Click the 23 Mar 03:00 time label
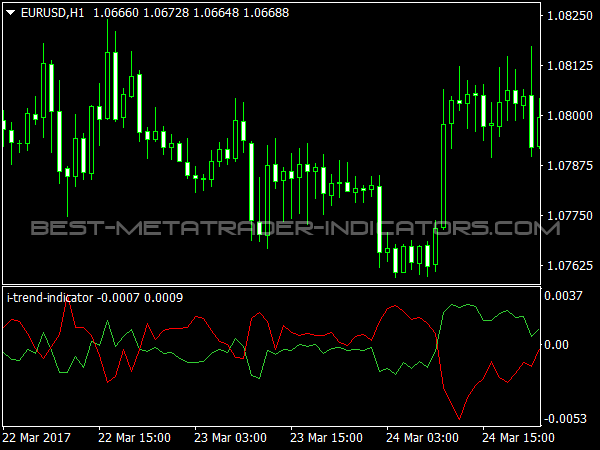Screen dimensions: 600x450 click(230, 437)
